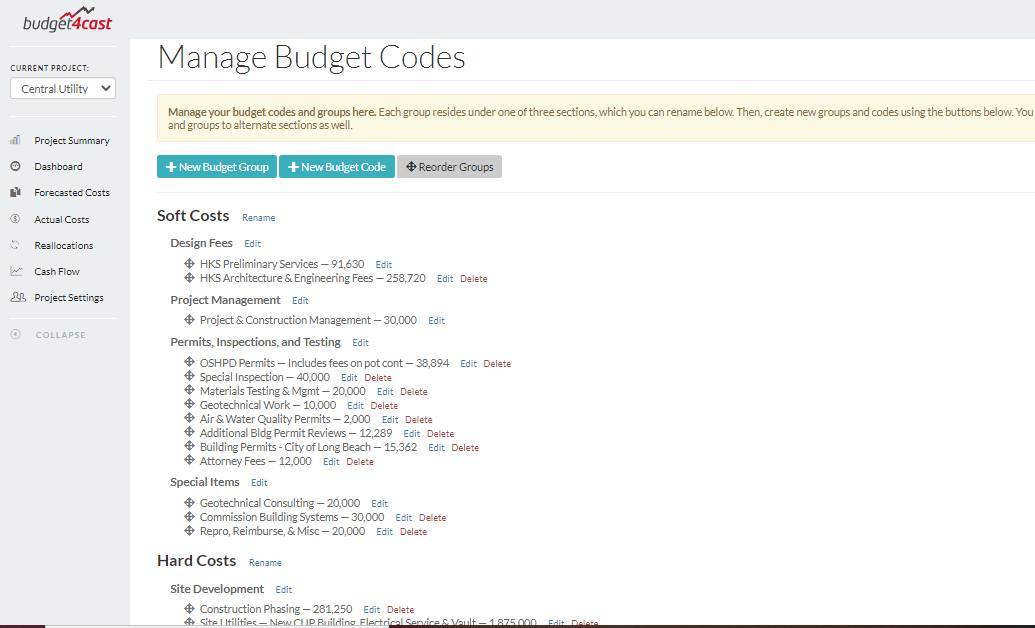Edit the Project Management group
1035x628 pixels.
coord(300,300)
